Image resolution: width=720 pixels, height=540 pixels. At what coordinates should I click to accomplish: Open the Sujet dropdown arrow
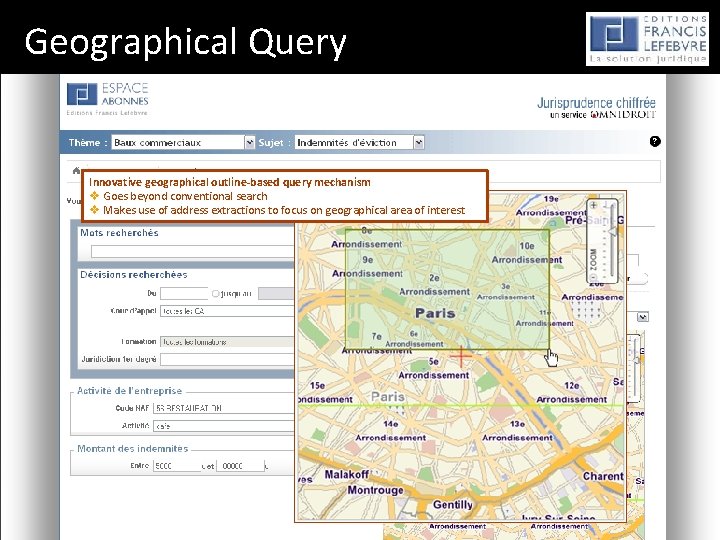pyautogui.click(x=418, y=143)
